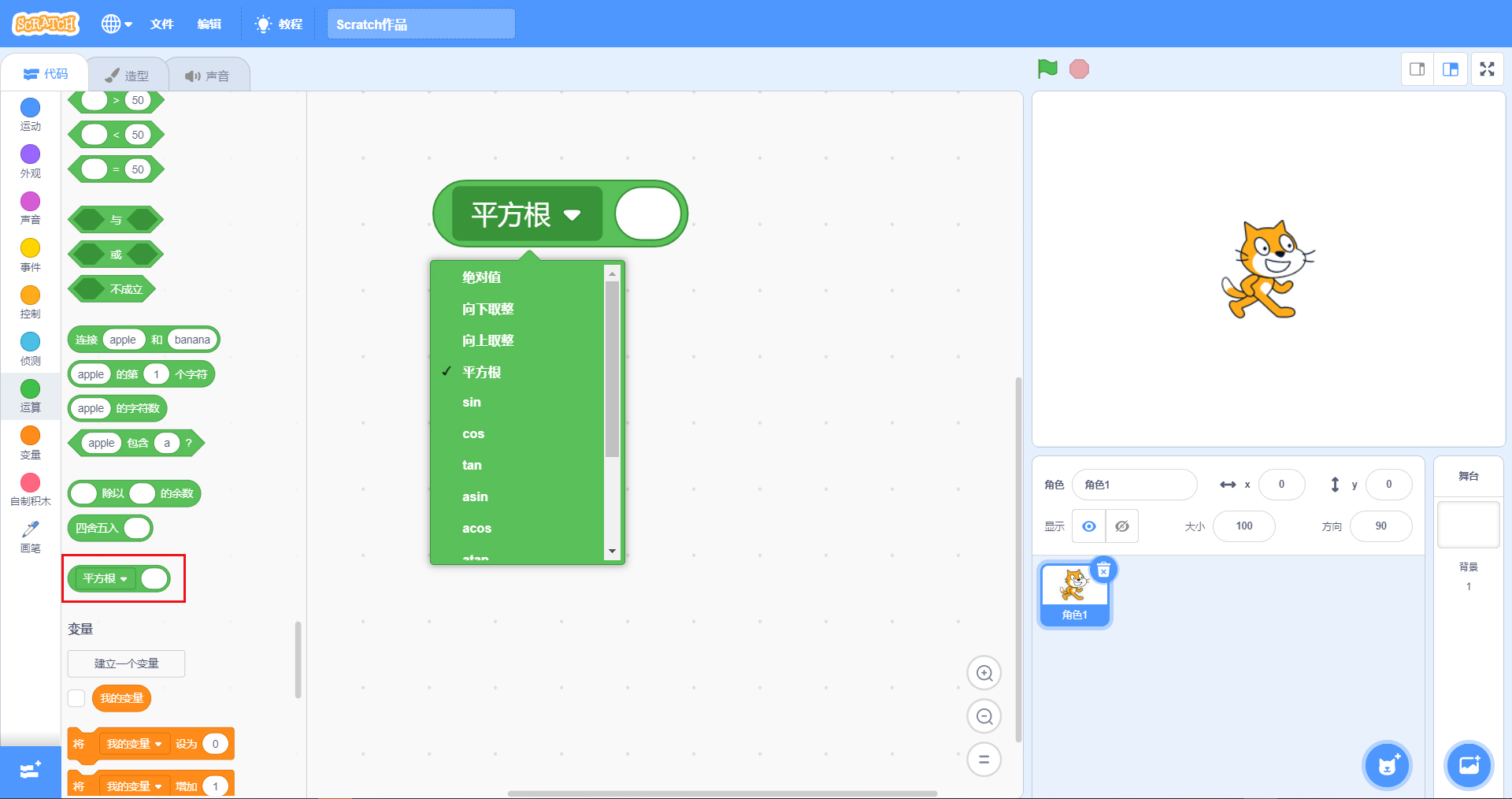This screenshot has width=1512, height=799.
Task: Switch to the 造型 costumes tab
Action: pos(128,76)
